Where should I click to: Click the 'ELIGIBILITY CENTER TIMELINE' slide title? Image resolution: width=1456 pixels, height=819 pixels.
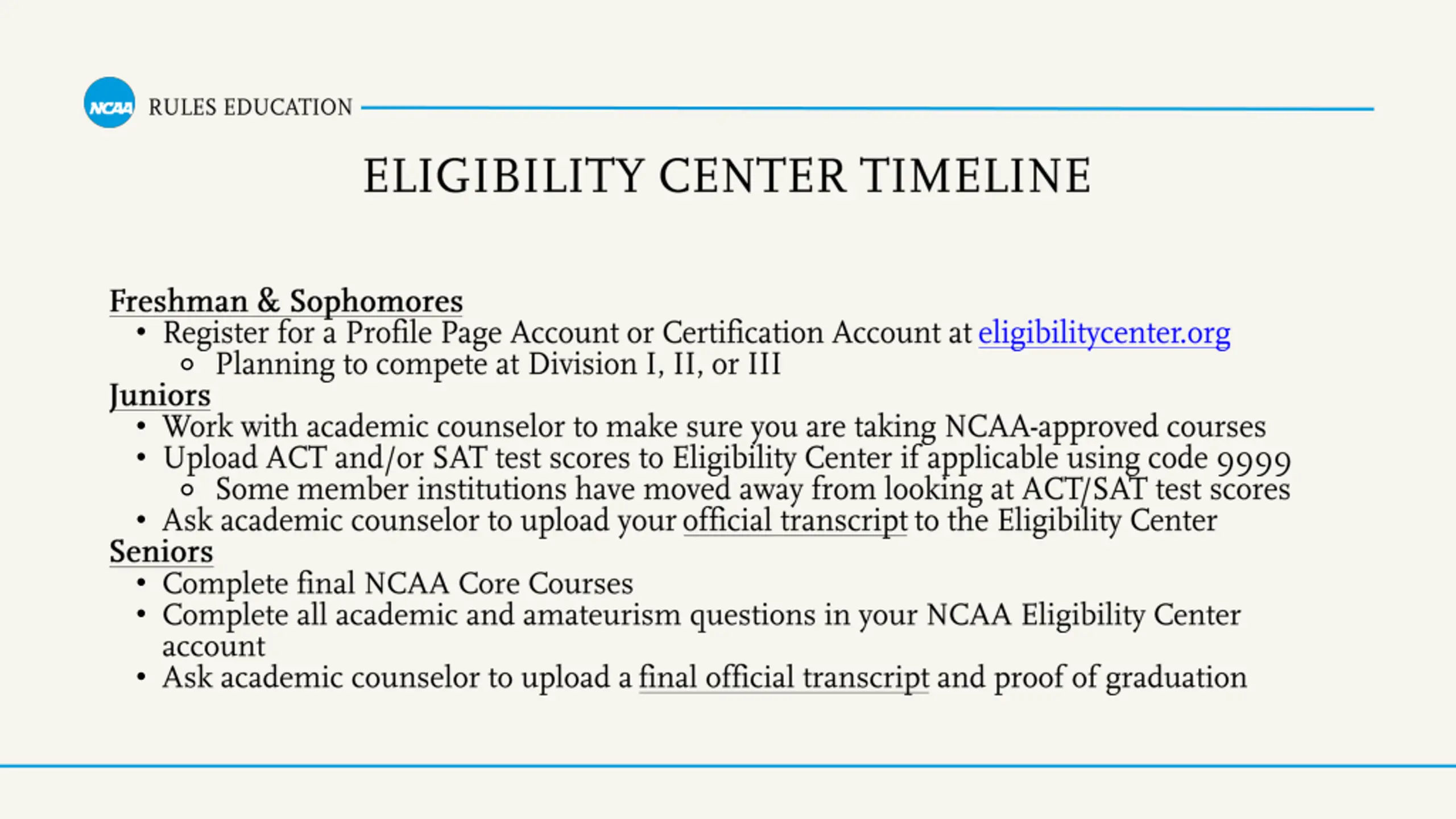(727, 176)
